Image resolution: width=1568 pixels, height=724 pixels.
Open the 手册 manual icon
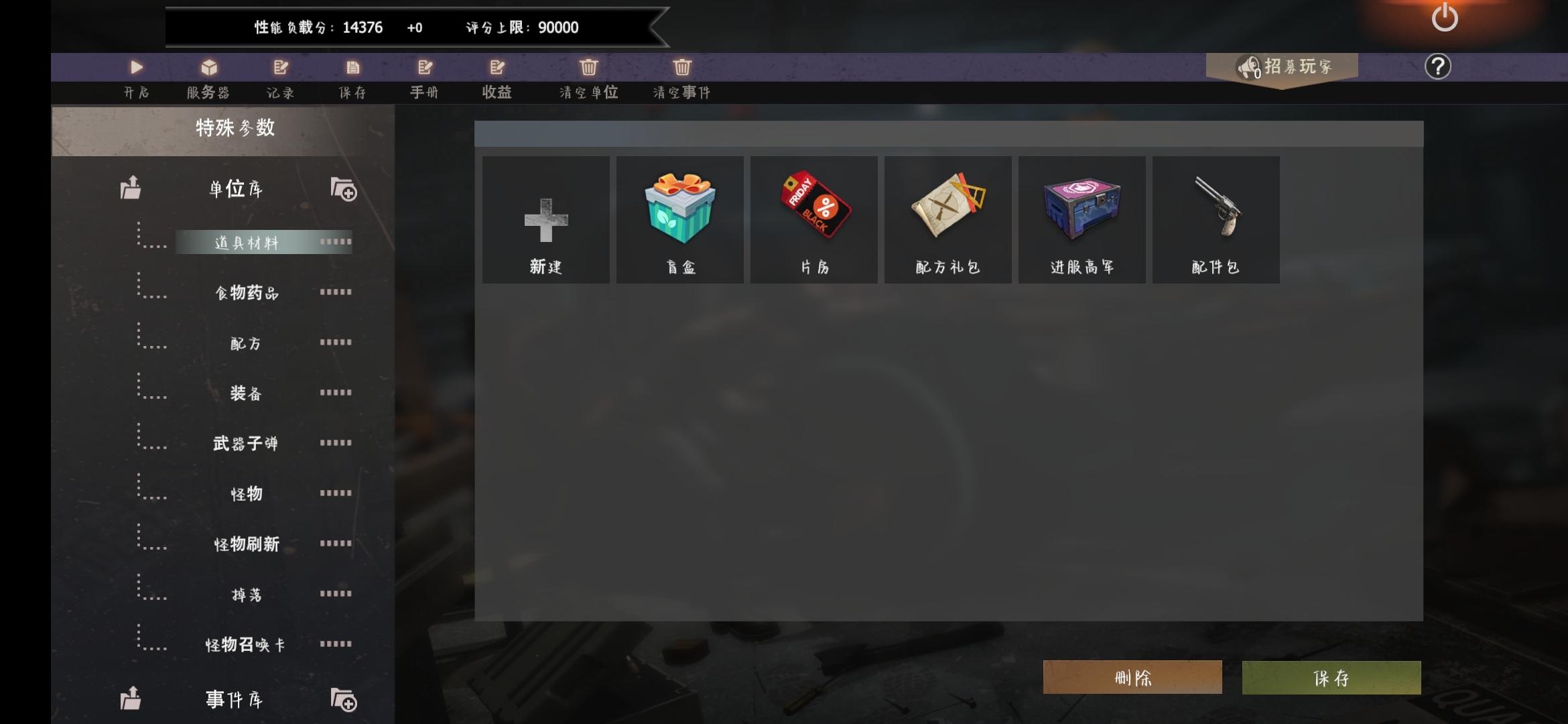425,67
